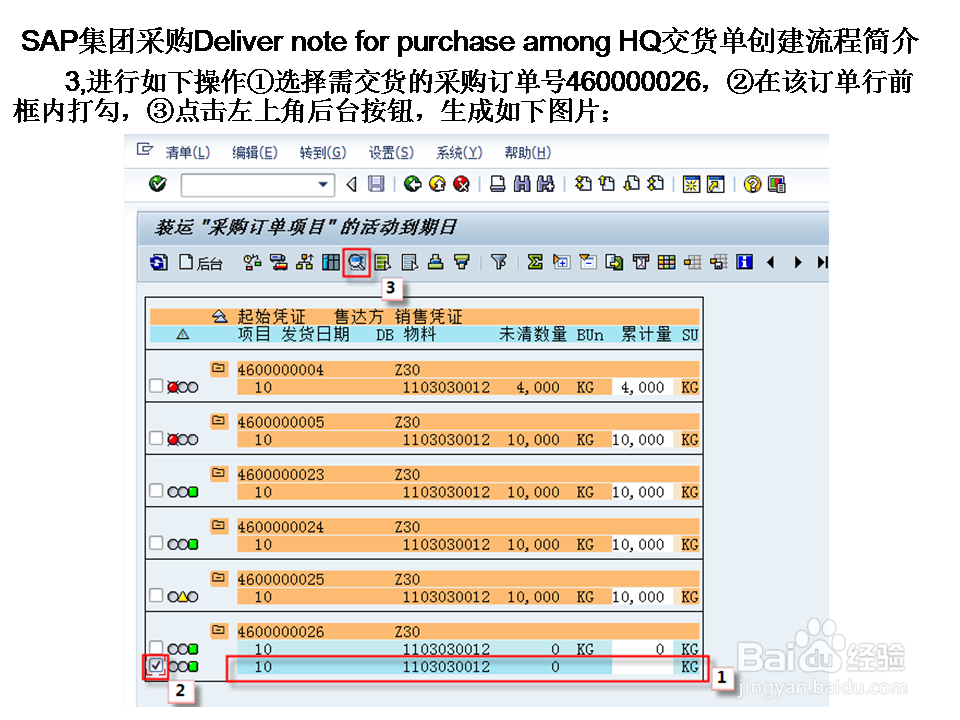
Task: Click the green Back arrow icon
Action: tap(413, 184)
